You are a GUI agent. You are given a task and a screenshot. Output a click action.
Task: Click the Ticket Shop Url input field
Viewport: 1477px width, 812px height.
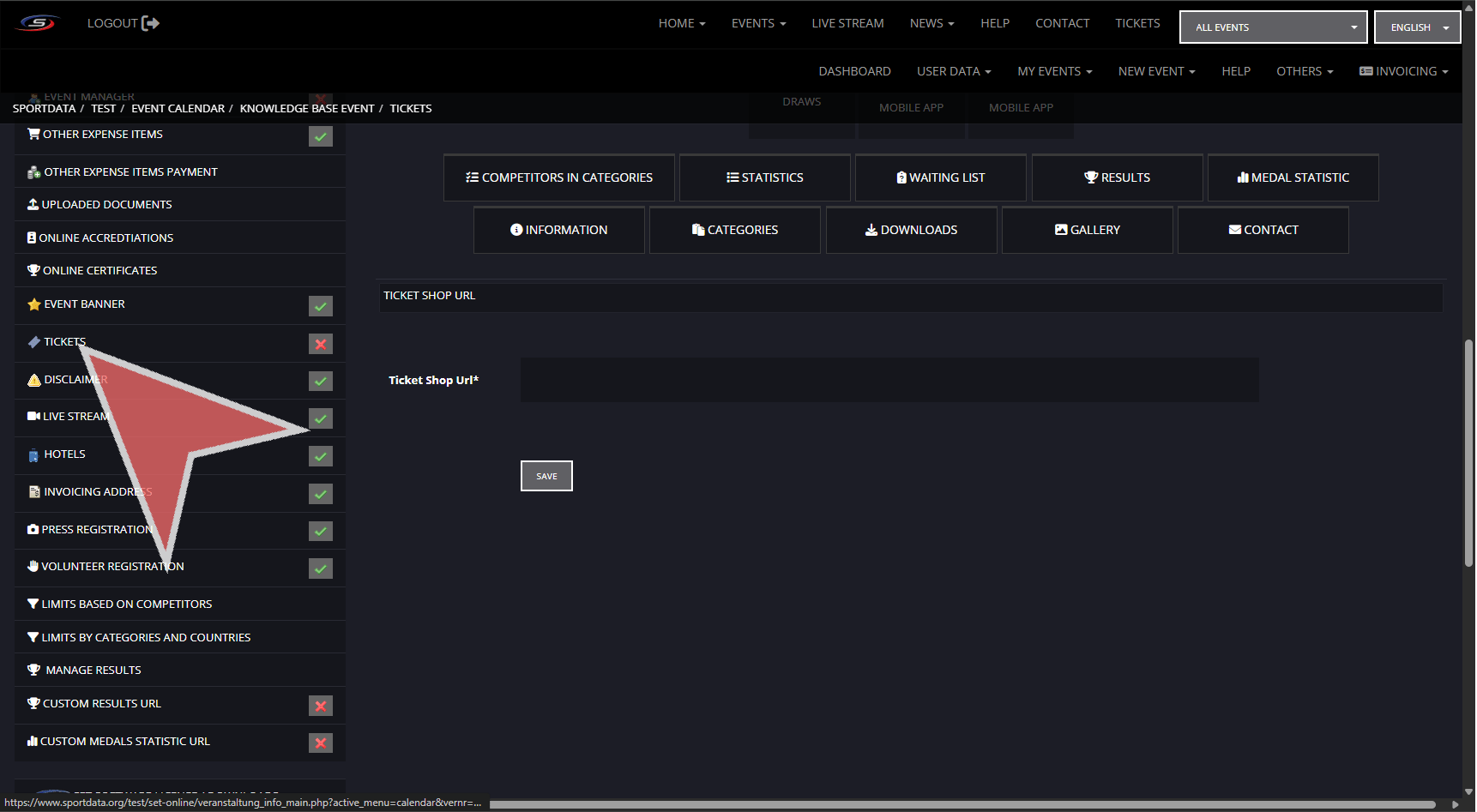(x=889, y=380)
